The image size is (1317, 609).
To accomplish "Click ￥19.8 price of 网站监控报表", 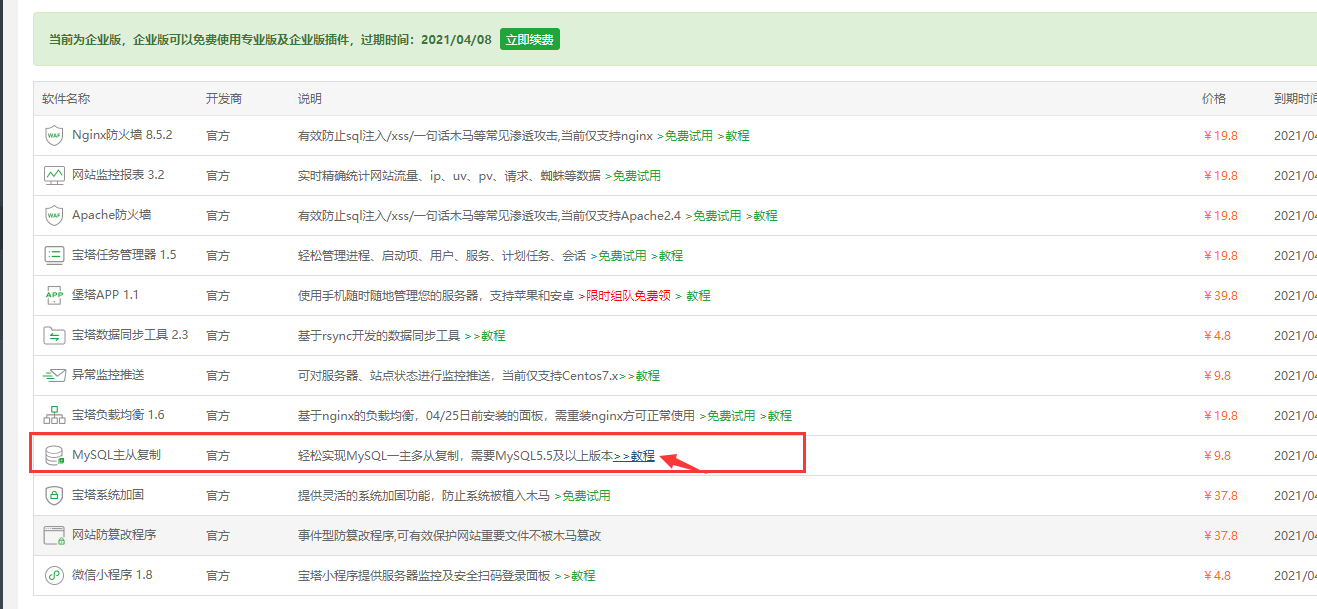I will point(1220,175).
